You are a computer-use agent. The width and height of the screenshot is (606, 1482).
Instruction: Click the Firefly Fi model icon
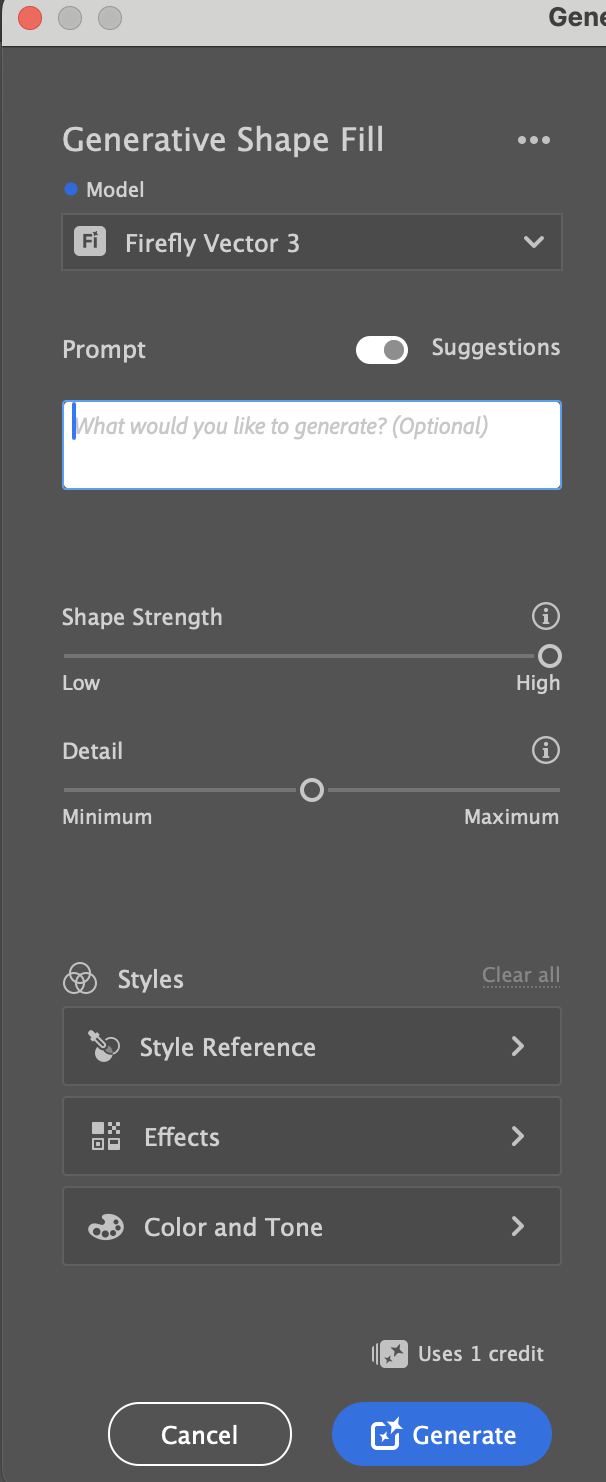[x=90, y=242]
